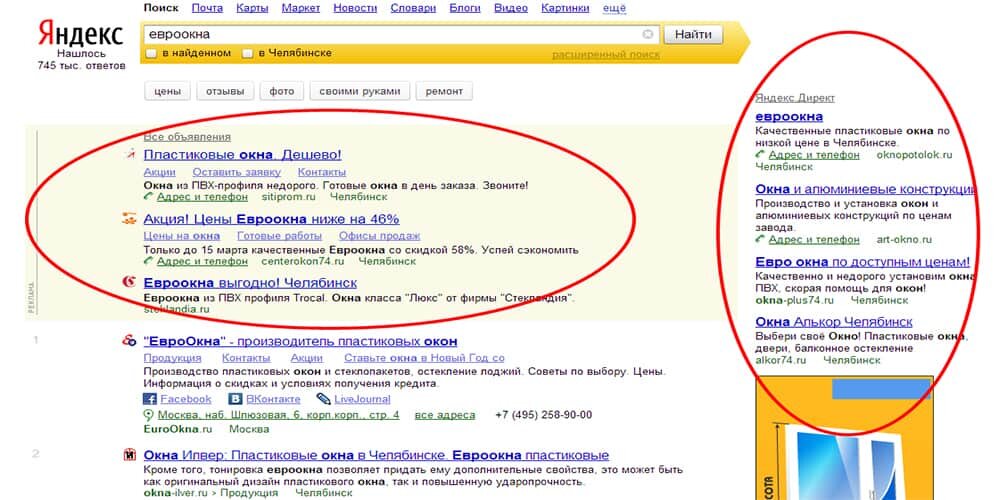Switch to the Карты tab

pos(252,8)
